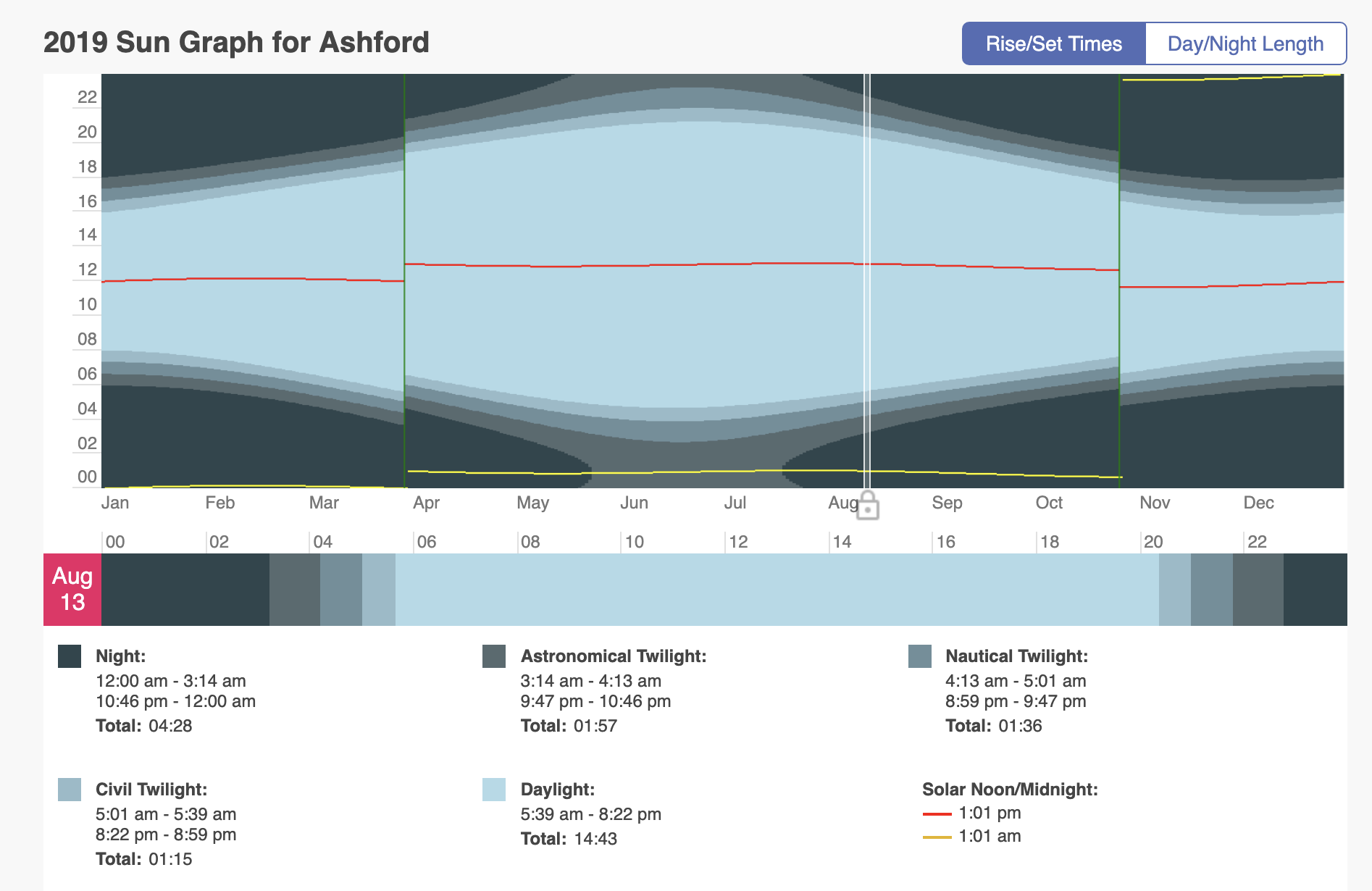Click the Oct month label on axis

click(x=1049, y=503)
